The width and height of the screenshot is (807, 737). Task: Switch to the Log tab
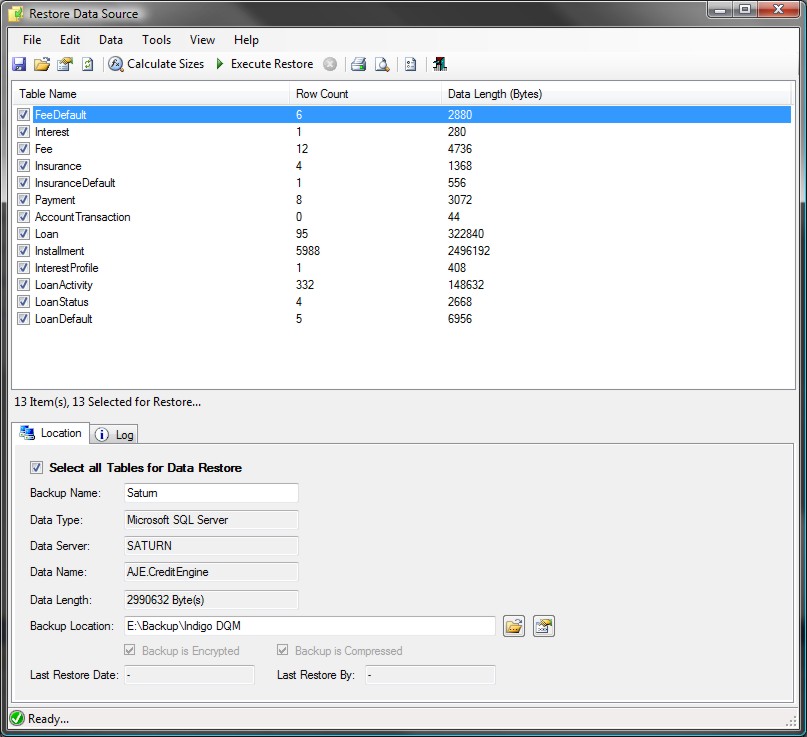[116, 434]
